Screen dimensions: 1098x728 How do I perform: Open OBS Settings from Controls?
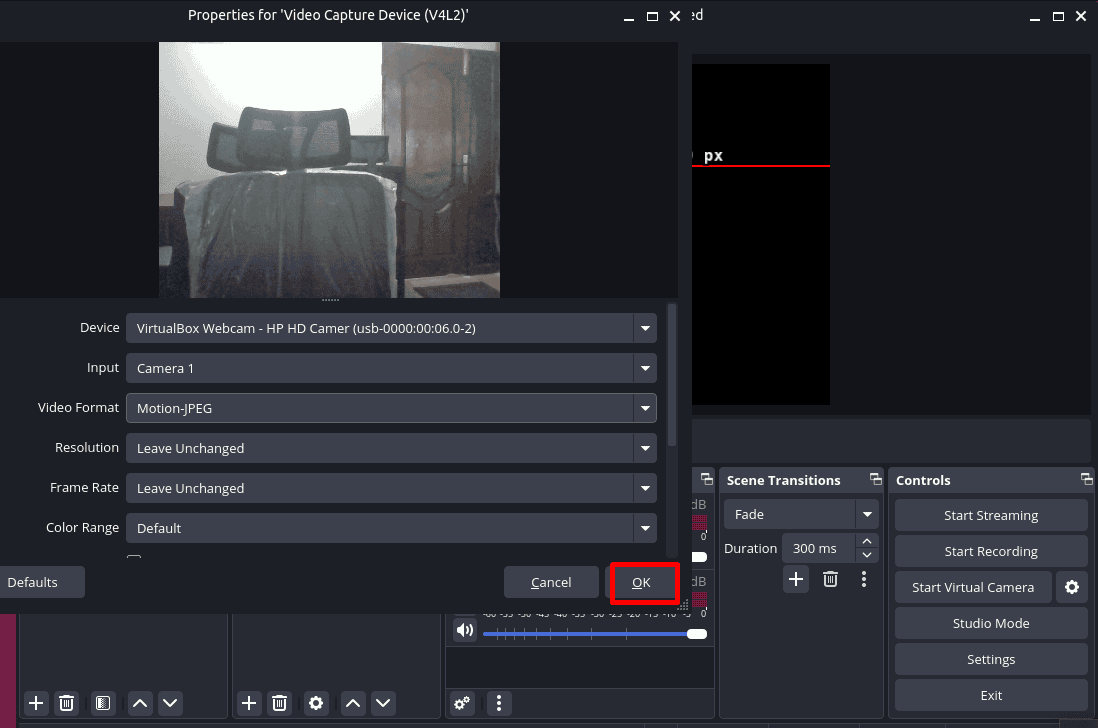(991, 659)
